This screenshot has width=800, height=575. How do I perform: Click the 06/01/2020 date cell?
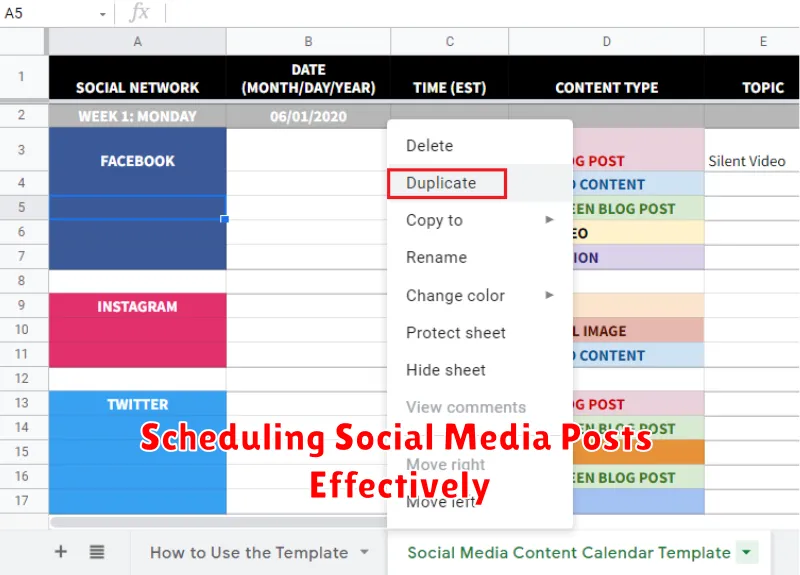[x=308, y=116]
